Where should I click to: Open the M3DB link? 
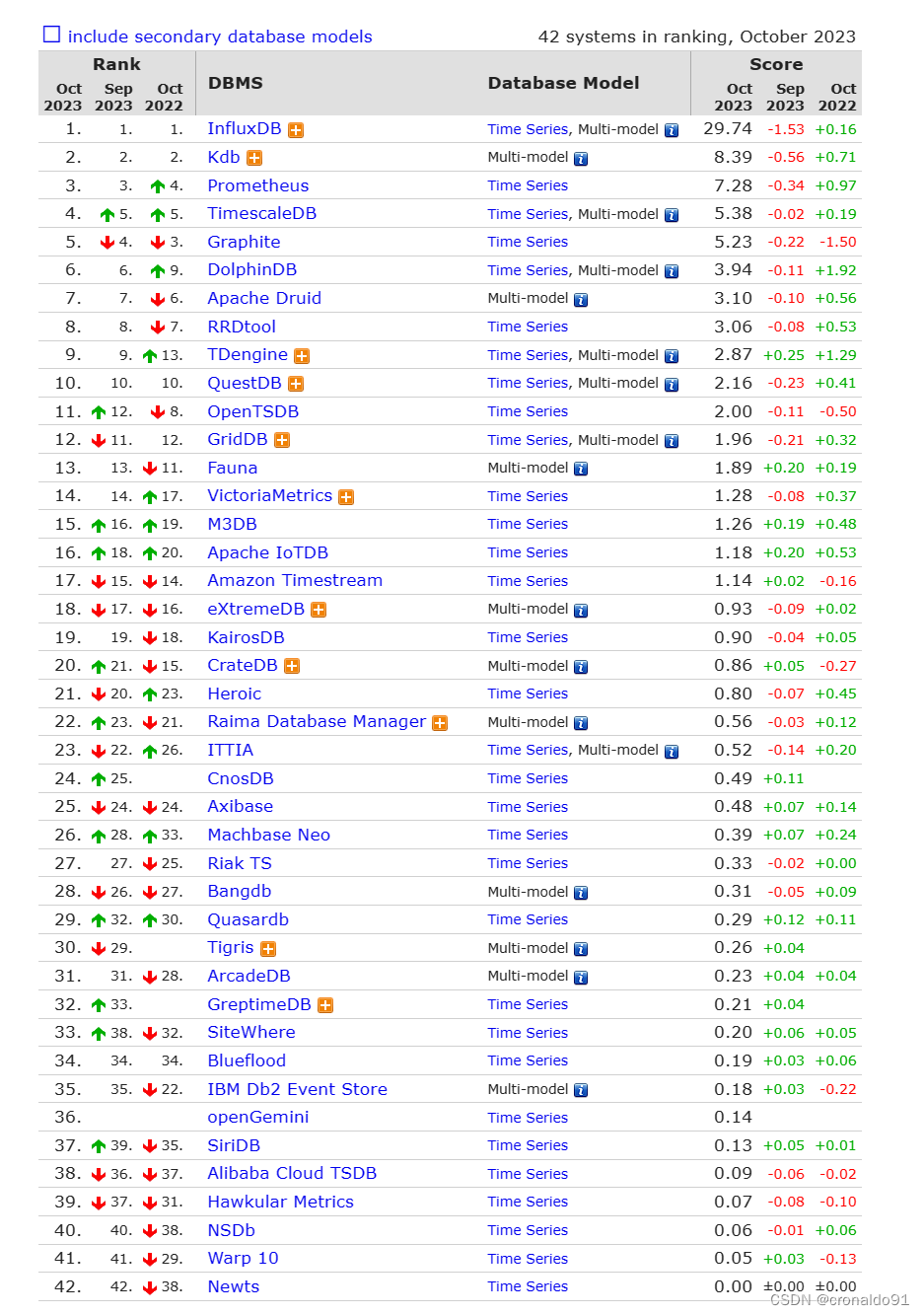coord(233,524)
